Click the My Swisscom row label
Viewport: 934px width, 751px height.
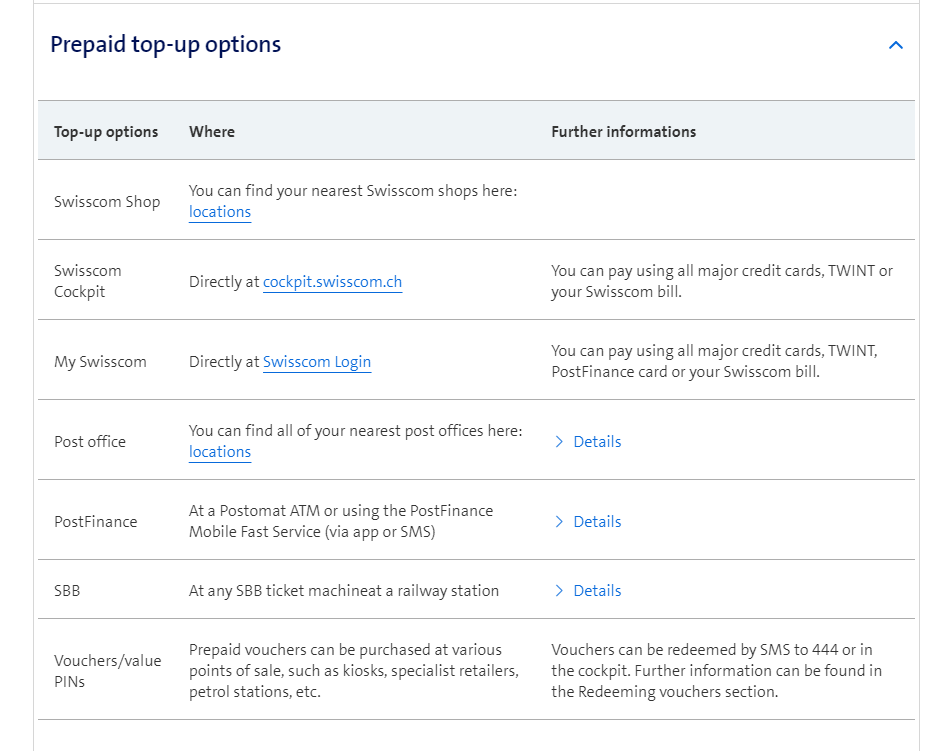click(100, 362)
